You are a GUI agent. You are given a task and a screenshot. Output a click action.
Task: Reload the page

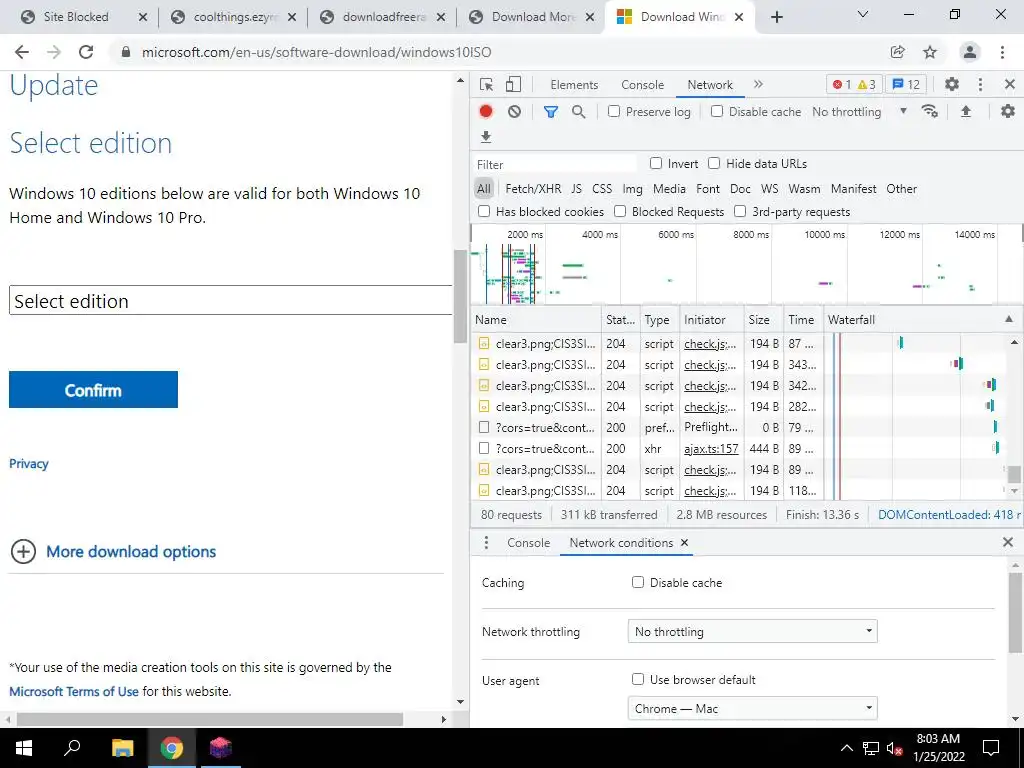pyautogui.click(x=86, y=52)
